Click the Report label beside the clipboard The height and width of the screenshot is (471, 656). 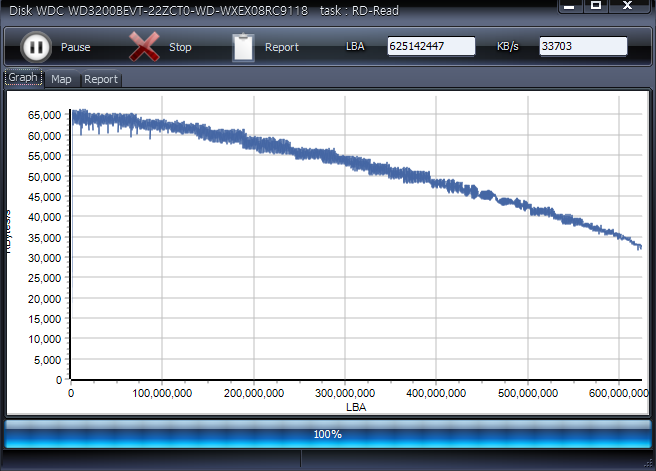(282, 47)
